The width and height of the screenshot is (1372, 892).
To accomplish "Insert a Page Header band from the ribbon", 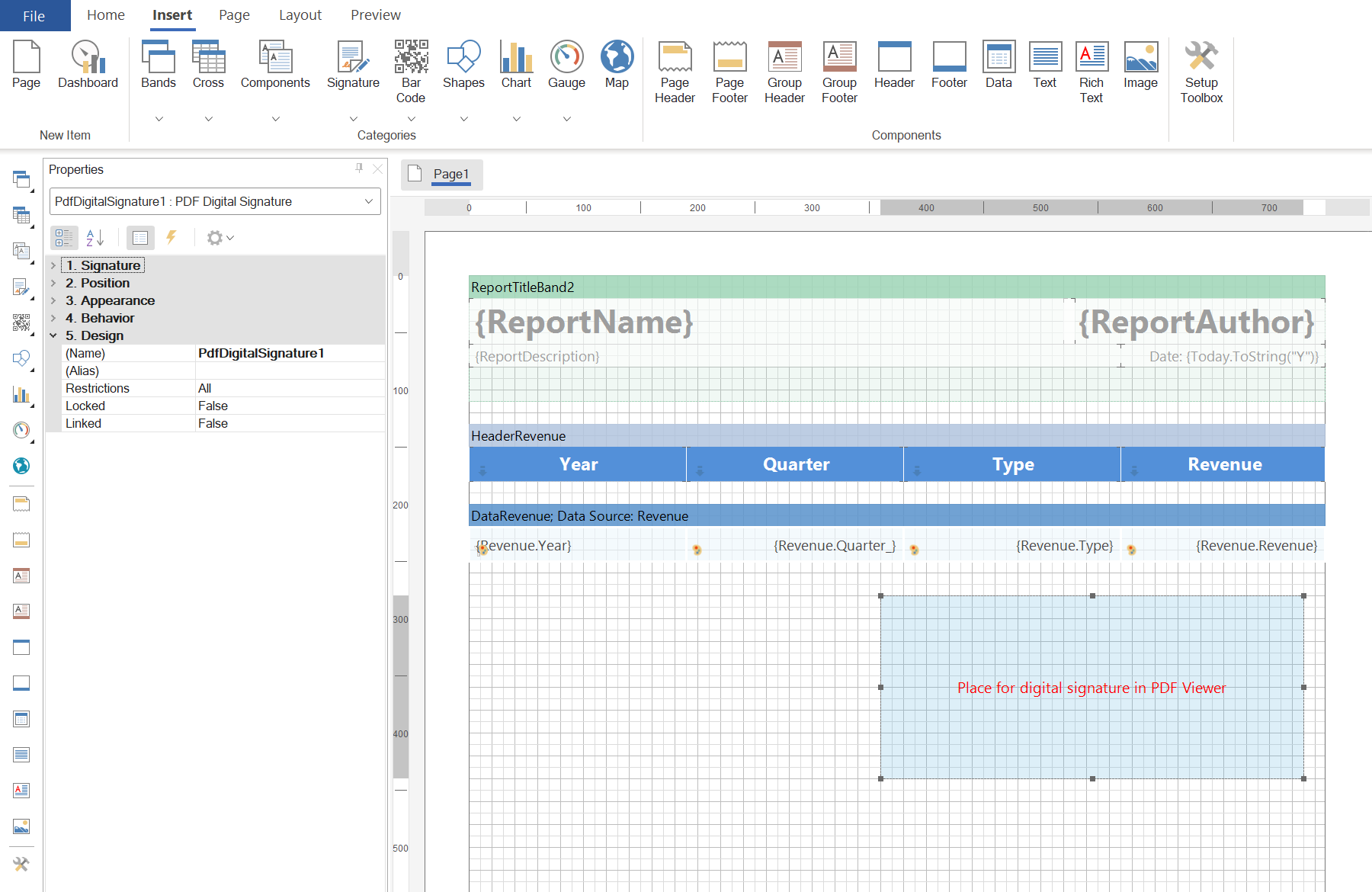I will click(675, 72).
